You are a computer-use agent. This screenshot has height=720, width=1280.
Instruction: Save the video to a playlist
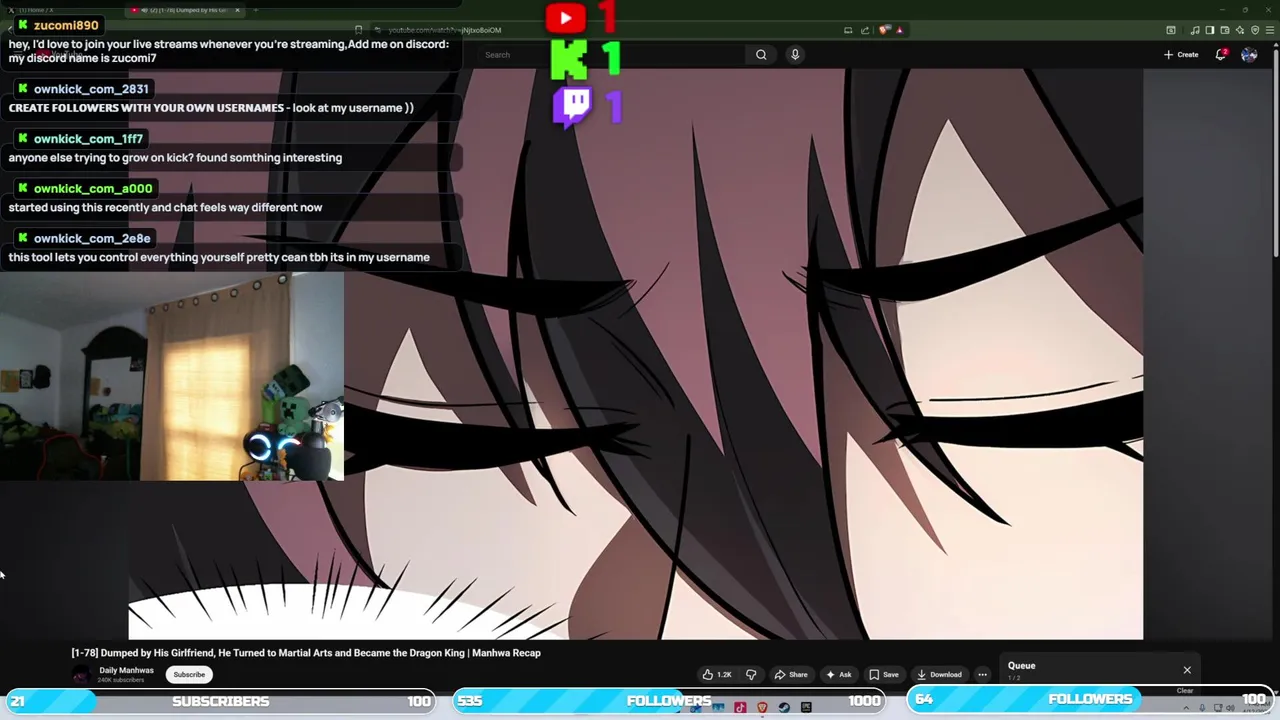tap(884, 674)
